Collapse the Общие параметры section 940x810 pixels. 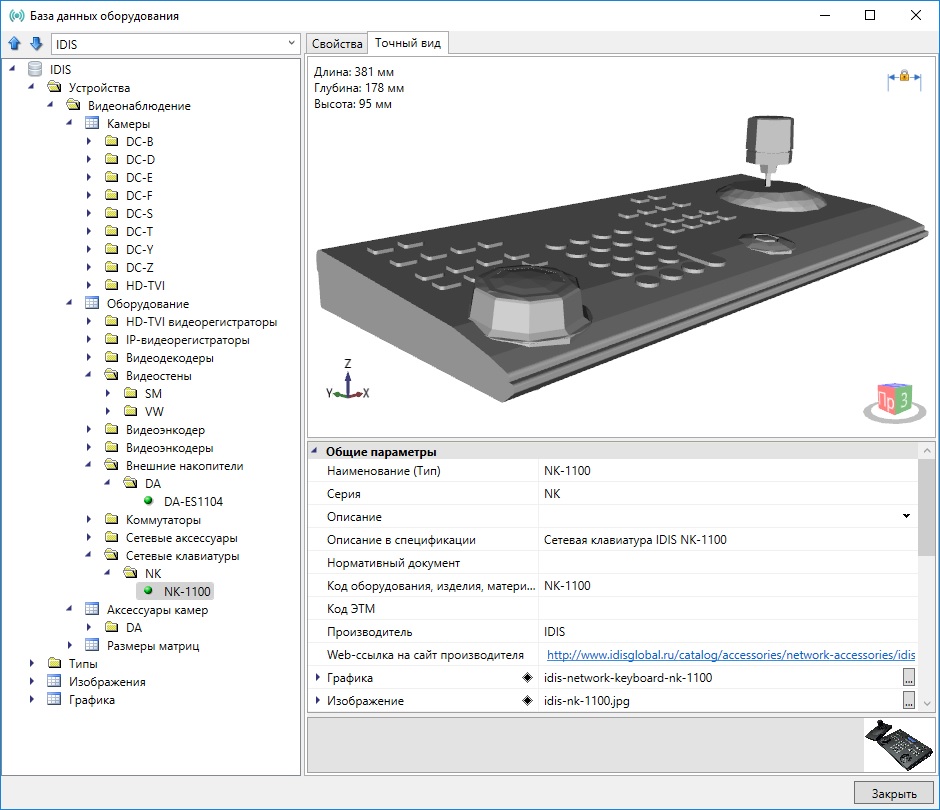click(315, 452)
